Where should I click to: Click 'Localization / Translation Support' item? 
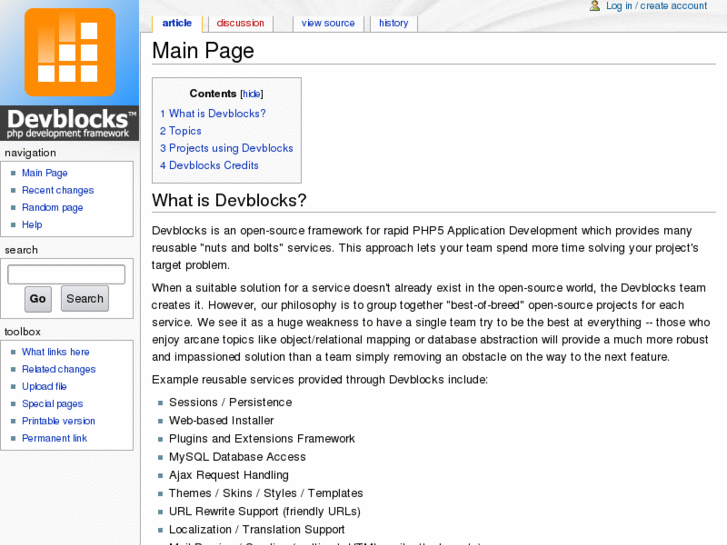(256, 529)
